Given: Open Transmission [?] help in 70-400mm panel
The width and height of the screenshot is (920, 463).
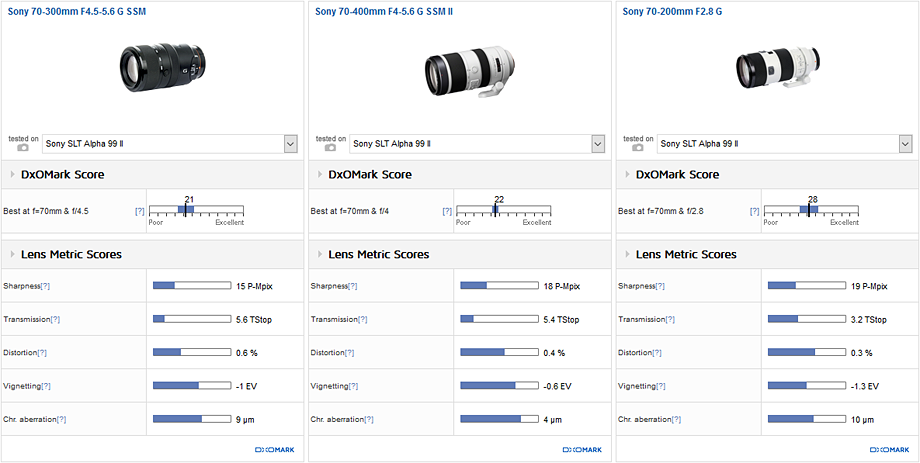Looking at the screenshot, I should 363,319.
